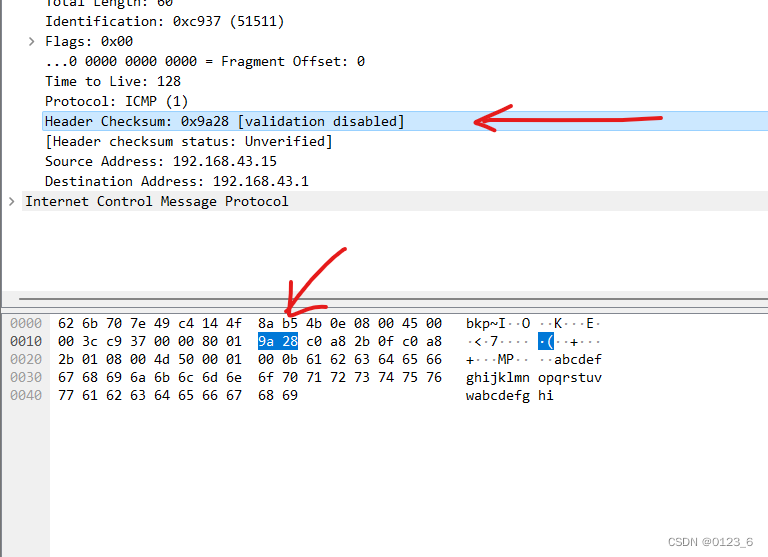Select the Identification: 0xc937 (51511) row

point(165,22)
